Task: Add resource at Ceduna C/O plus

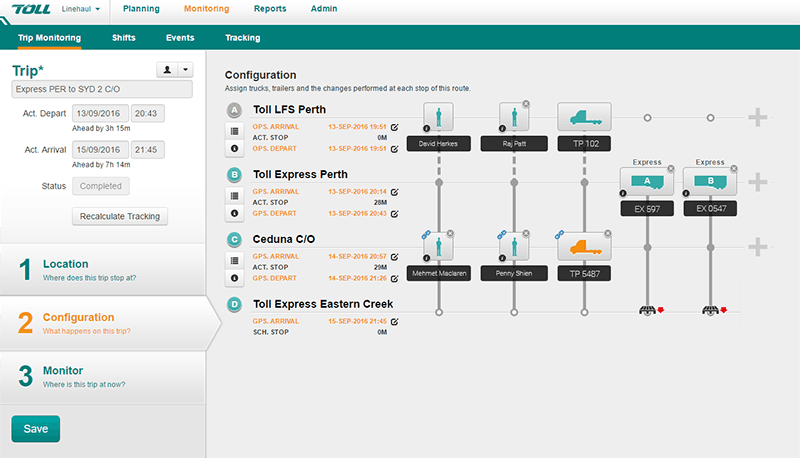Action: click(758, 247)
